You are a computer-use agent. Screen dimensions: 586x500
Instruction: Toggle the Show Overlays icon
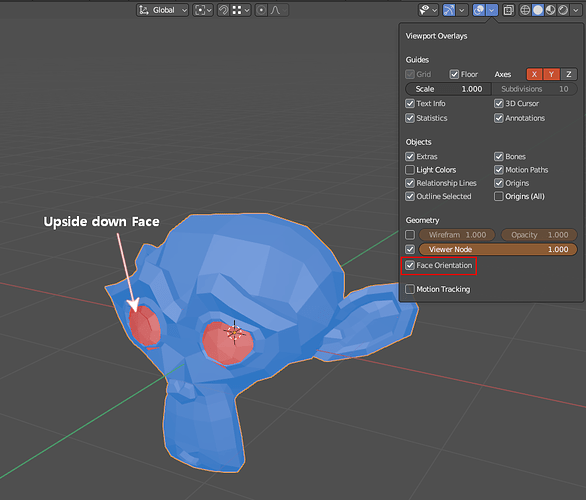(479, 10)
